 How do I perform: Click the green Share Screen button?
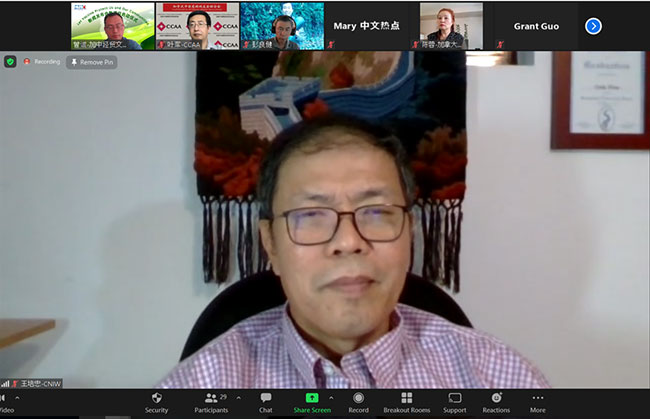pyautogui.click(x=312, y=403)
